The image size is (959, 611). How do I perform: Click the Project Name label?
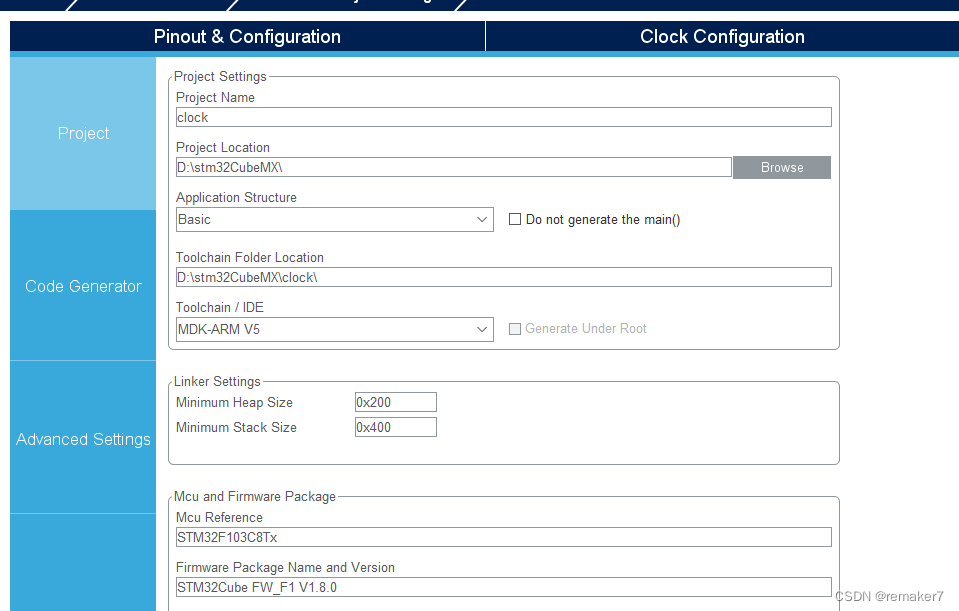coord(215,97)
